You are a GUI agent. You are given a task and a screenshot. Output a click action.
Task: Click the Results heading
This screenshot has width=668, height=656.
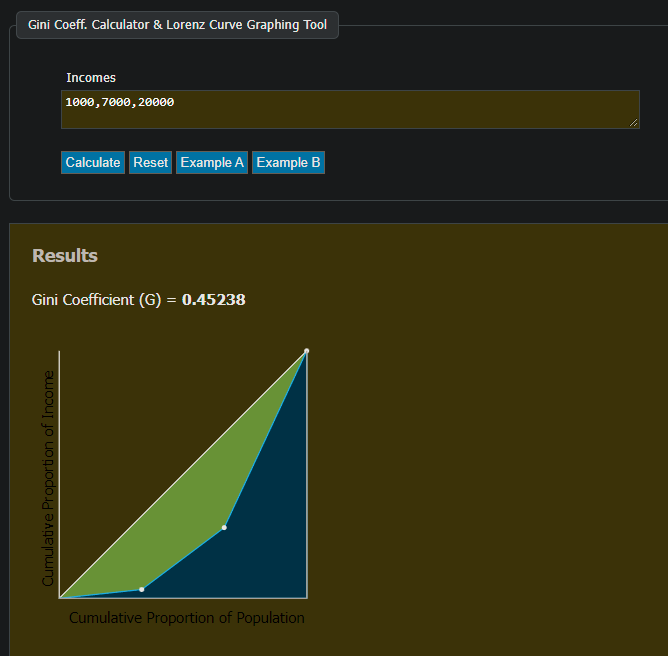[x=65, y=256]
